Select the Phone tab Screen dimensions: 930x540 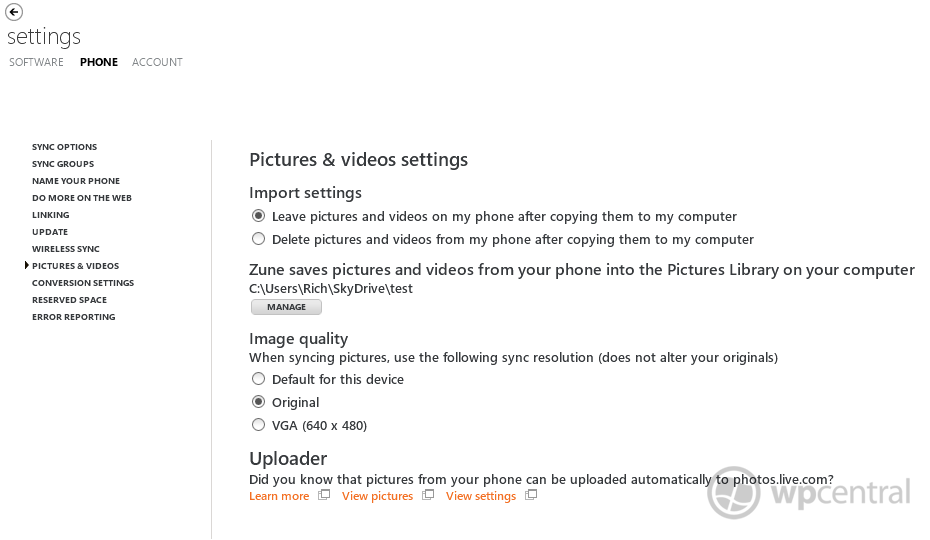99,62
